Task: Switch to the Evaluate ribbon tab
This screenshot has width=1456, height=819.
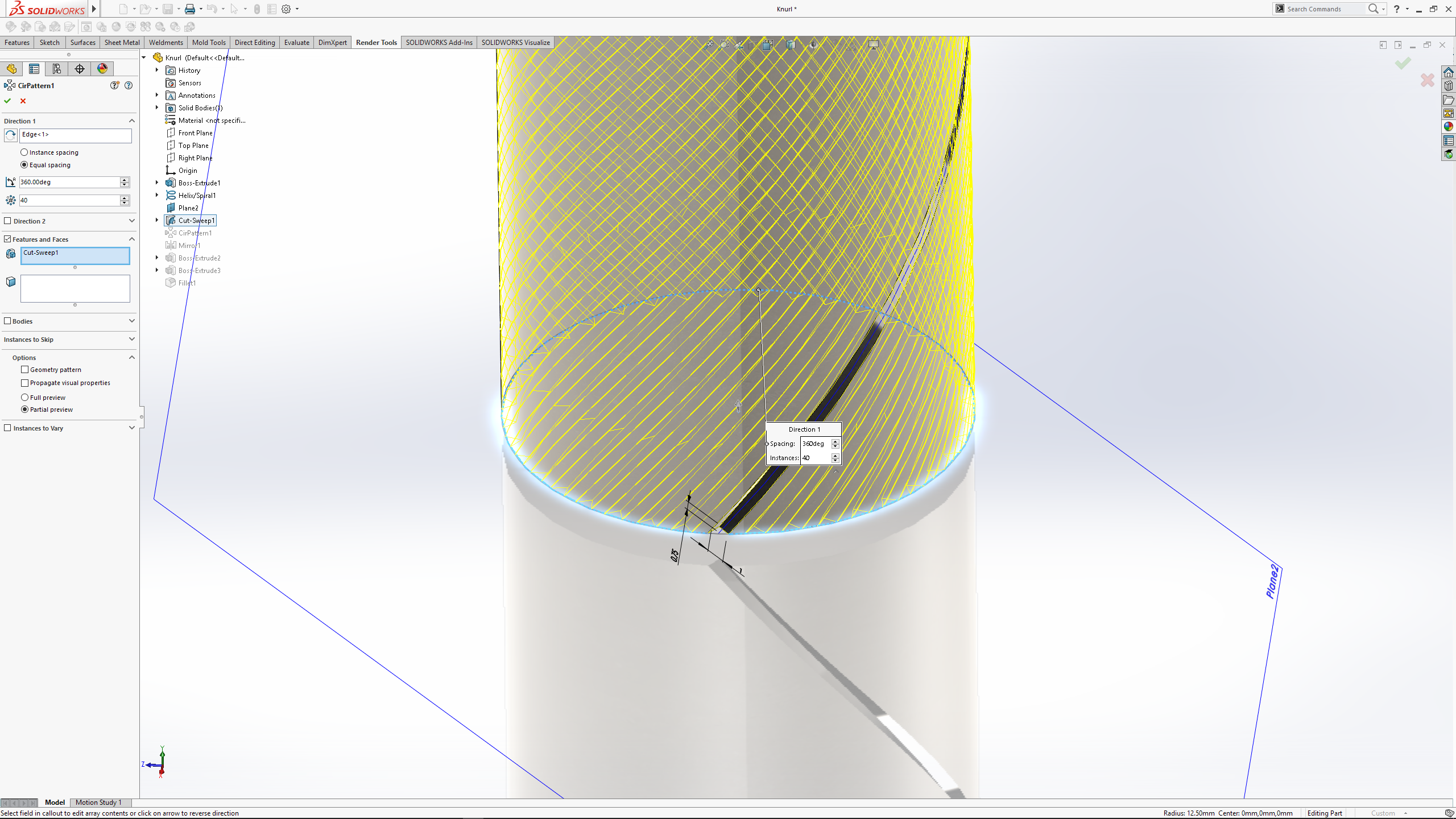Action: pos(296,43)
